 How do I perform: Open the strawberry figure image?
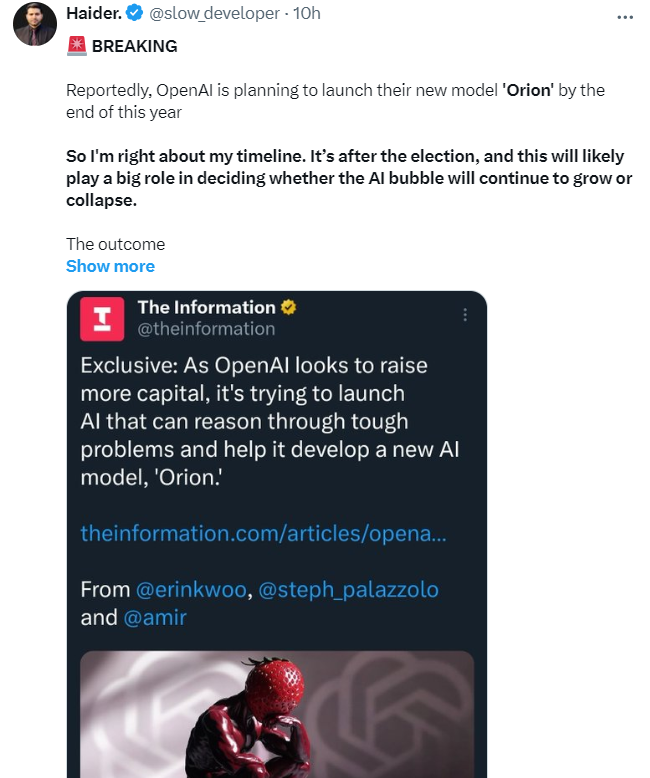point(276,714)
